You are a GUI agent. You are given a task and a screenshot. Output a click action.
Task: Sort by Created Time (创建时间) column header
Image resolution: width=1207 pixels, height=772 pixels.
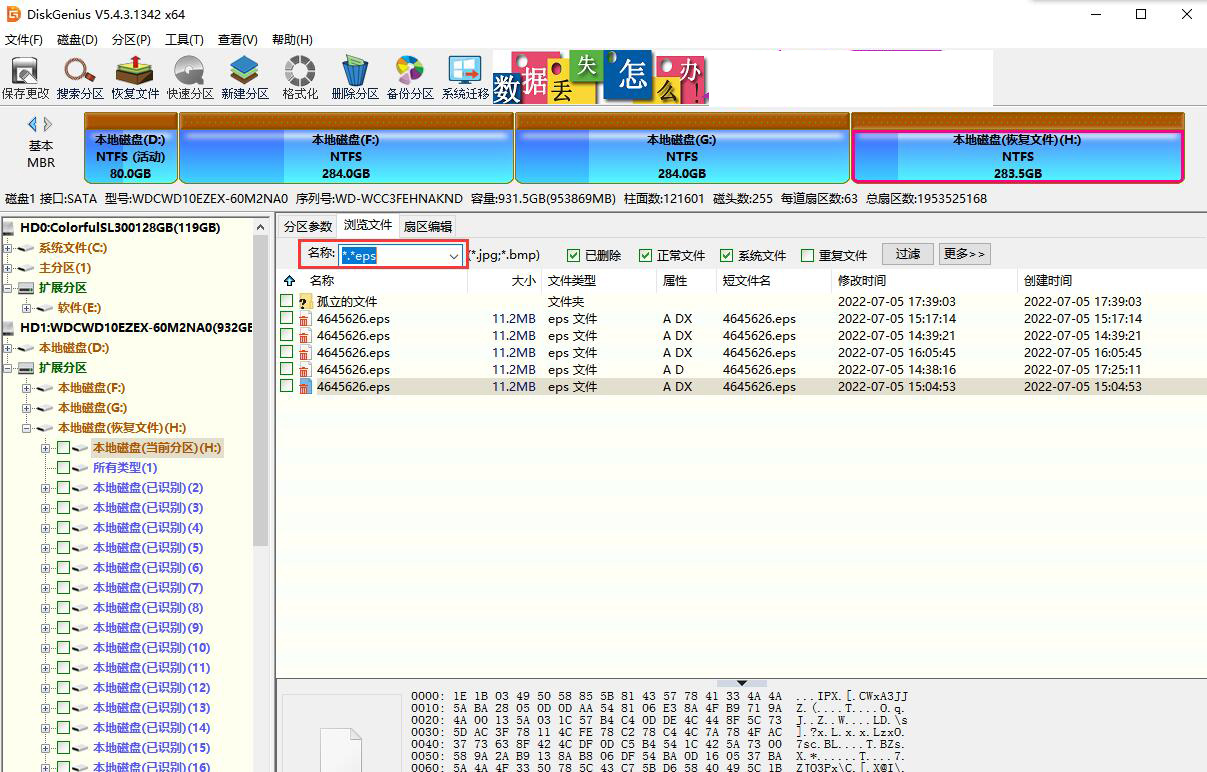[1110, 281]
